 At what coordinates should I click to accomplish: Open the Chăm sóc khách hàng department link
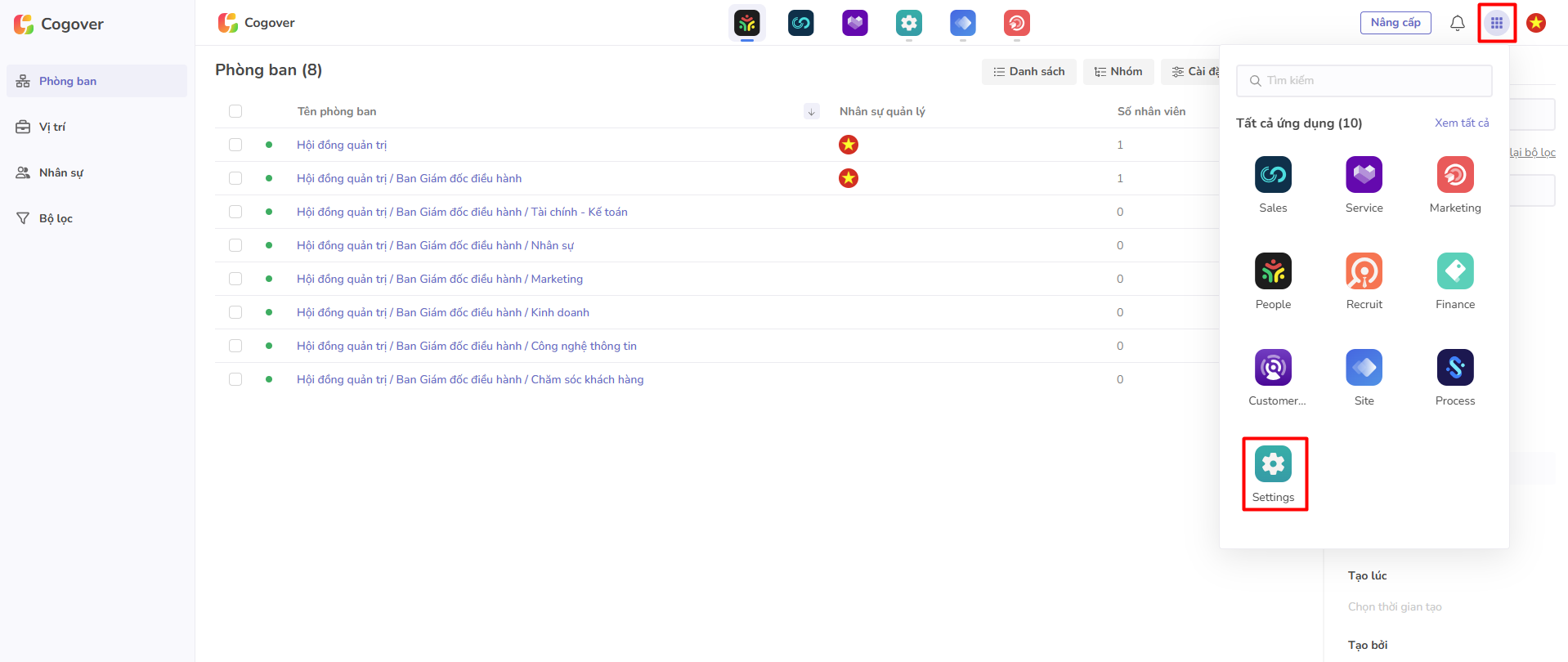pos(470,379)
